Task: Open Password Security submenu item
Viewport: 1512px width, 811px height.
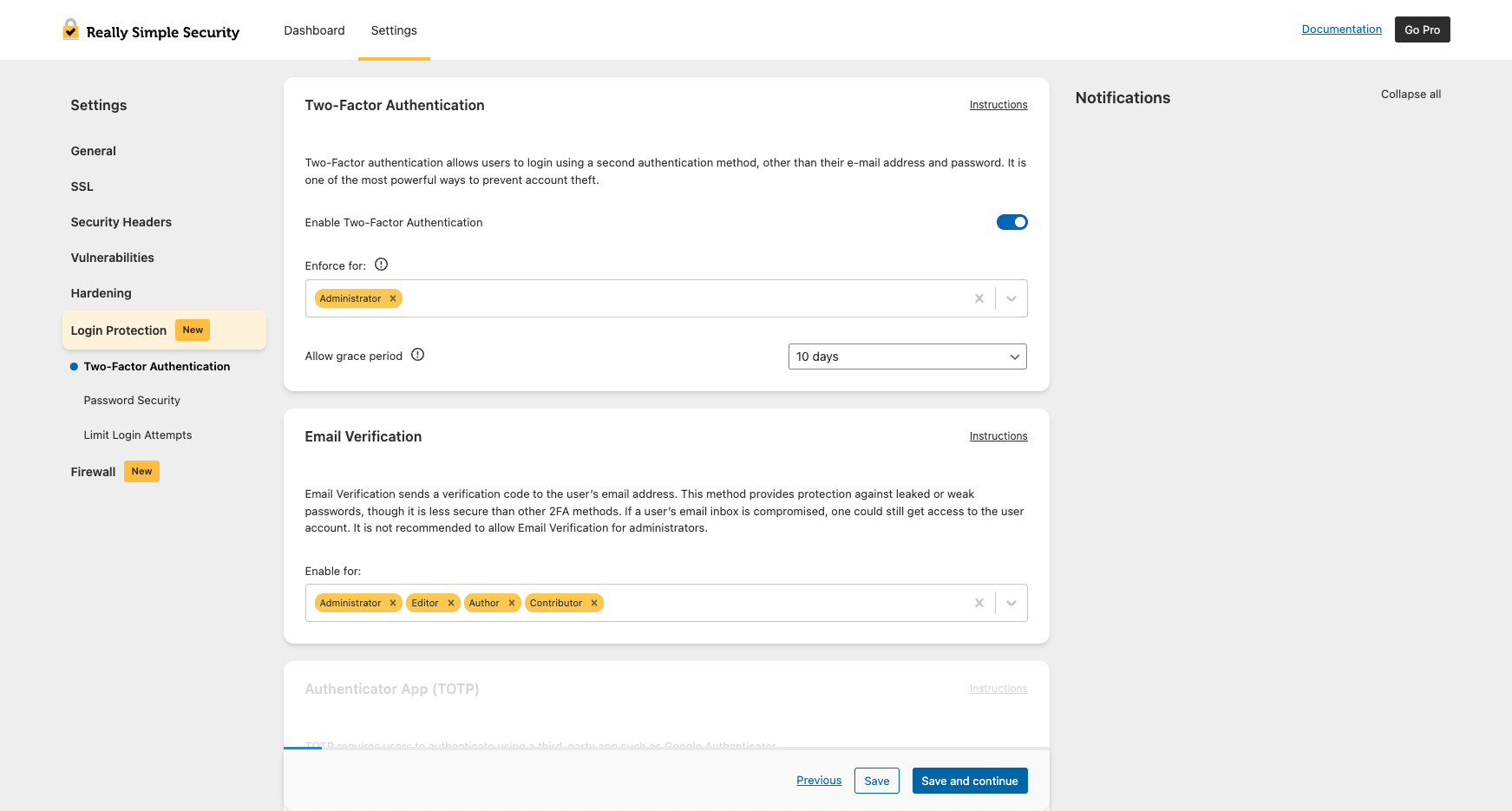Action: [x=132, y=401]
